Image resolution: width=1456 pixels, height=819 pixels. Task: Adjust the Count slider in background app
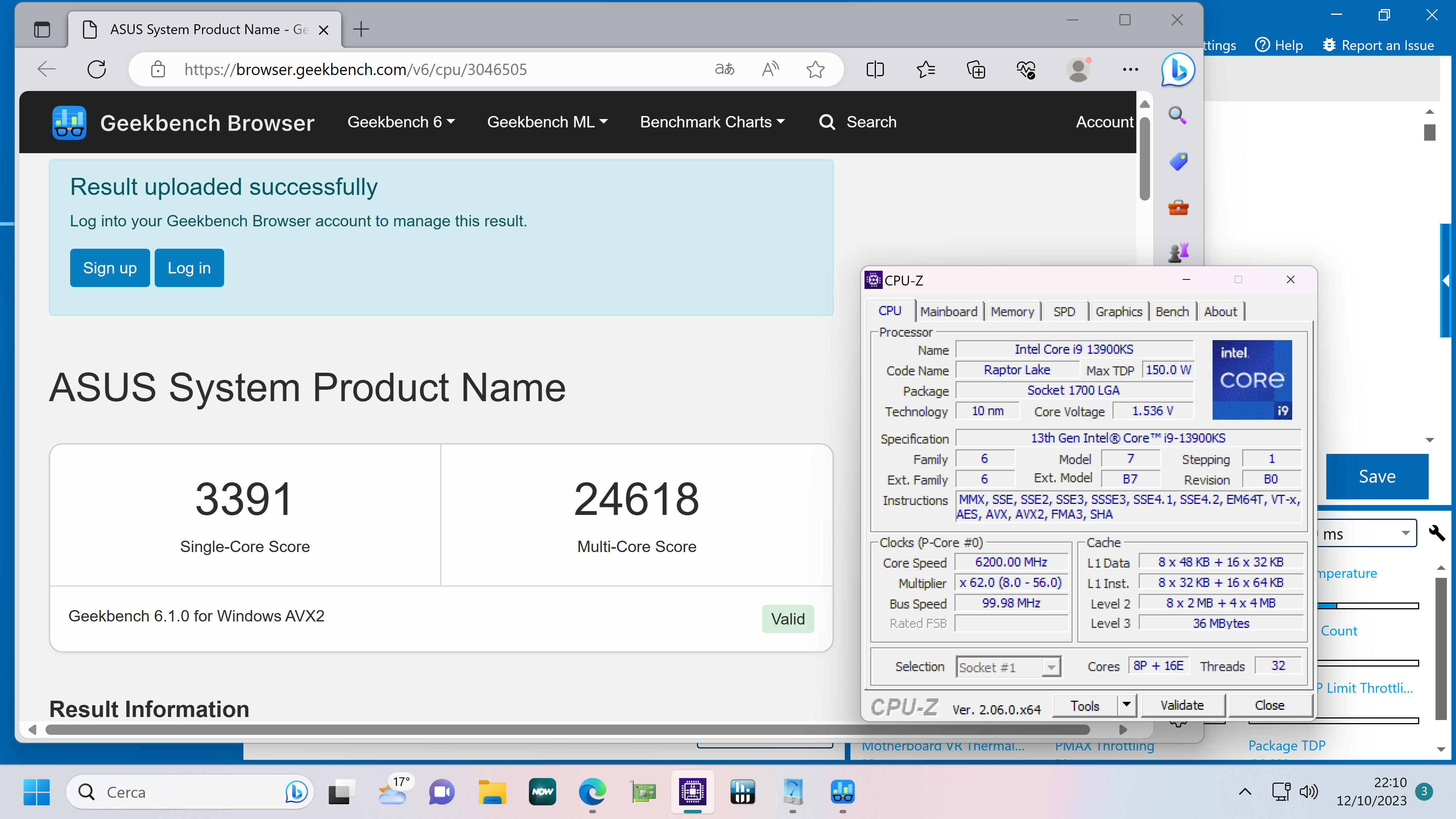[x=1368, y=662]
